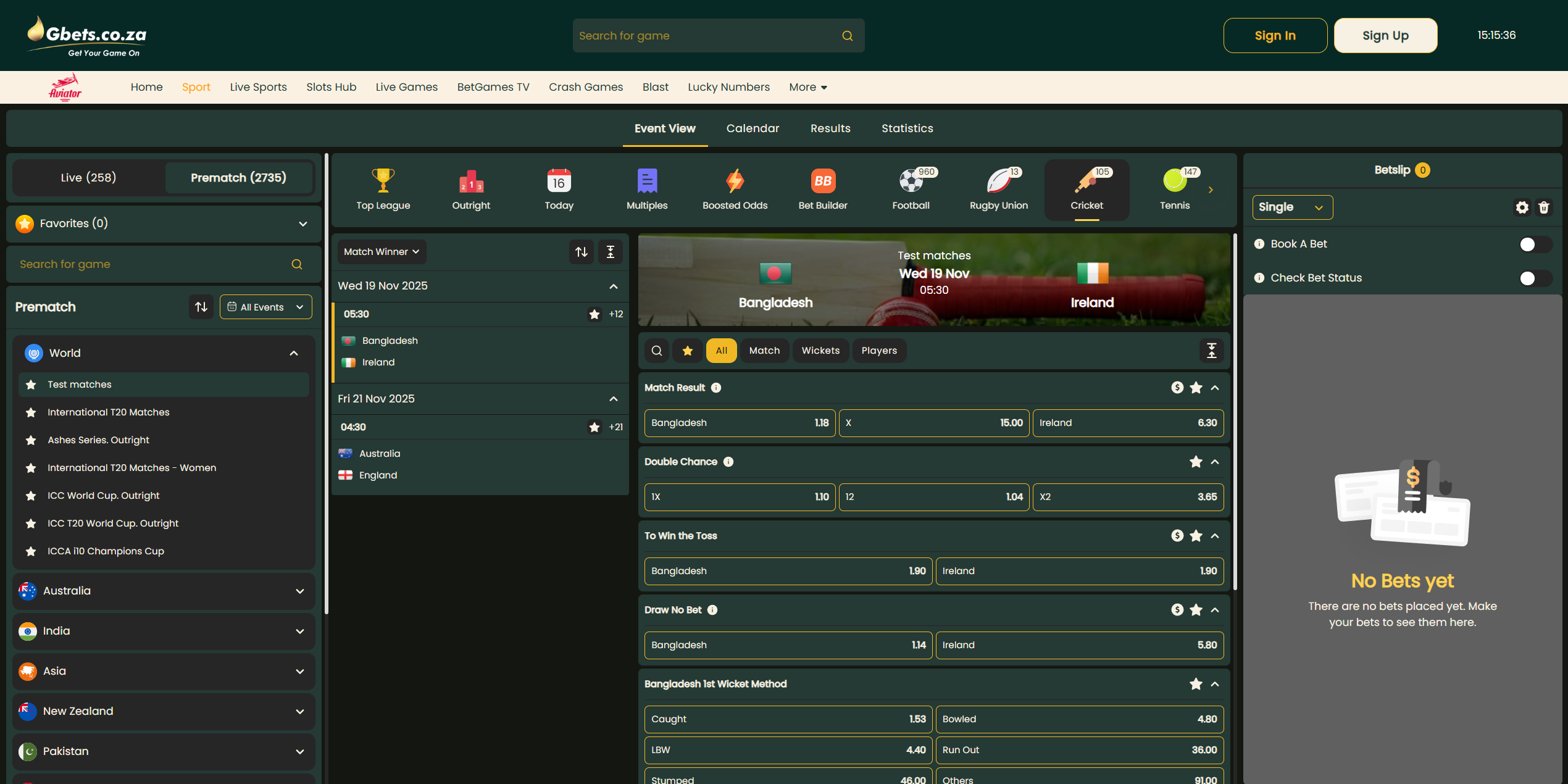Select the Cricket sport icon
The image size is (1568, 784).
1086,188
